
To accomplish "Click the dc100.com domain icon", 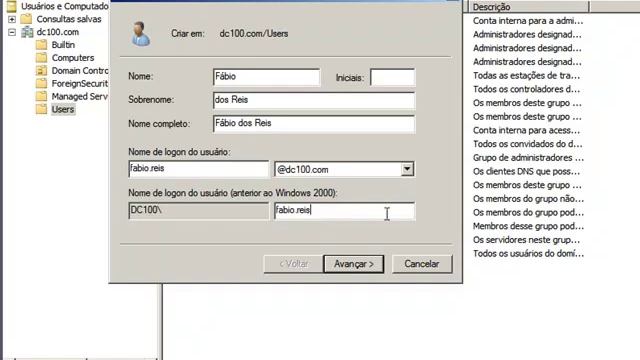I will tap(27, 32).
